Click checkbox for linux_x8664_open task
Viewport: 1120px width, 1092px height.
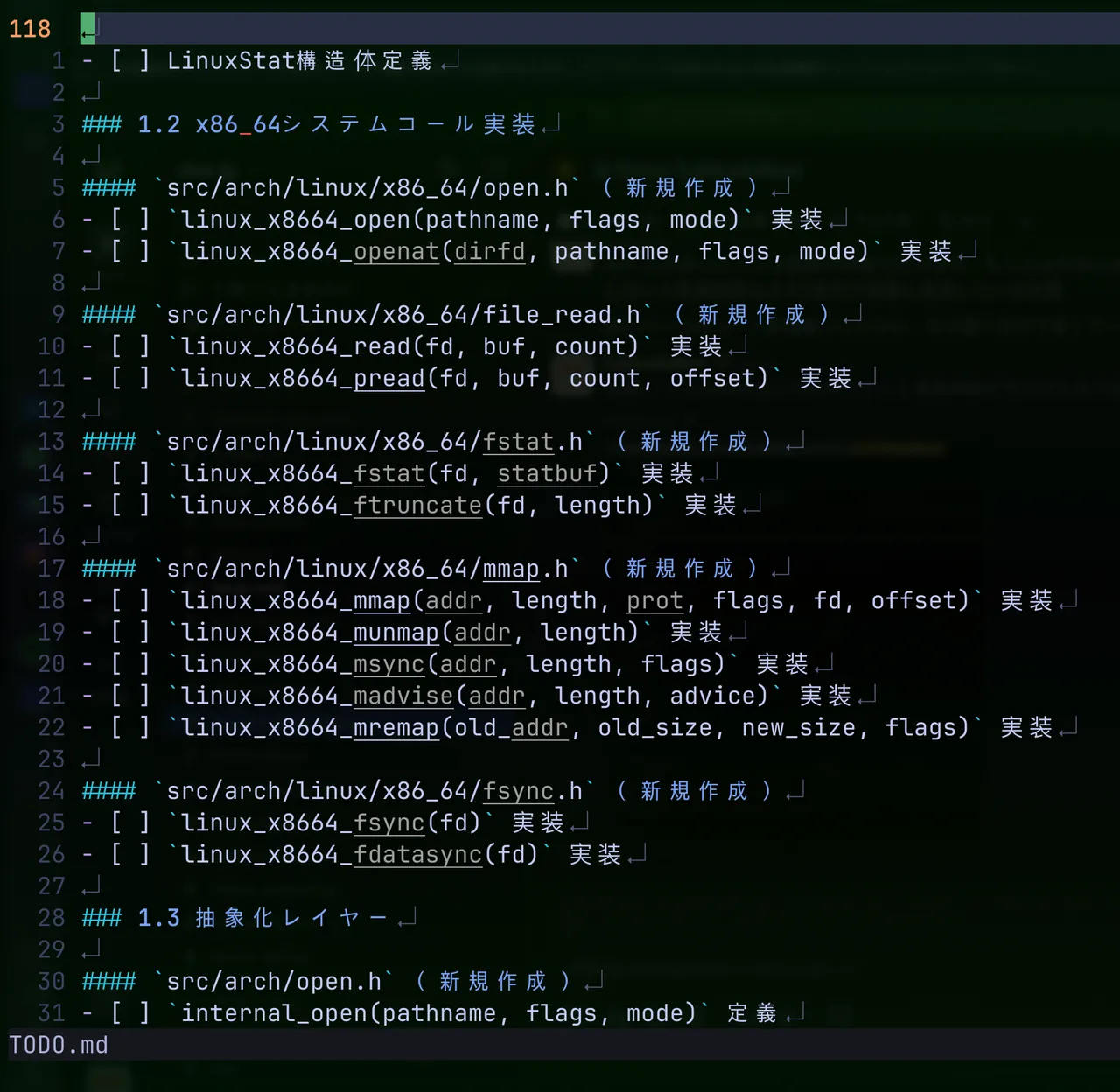pos(129,220)
